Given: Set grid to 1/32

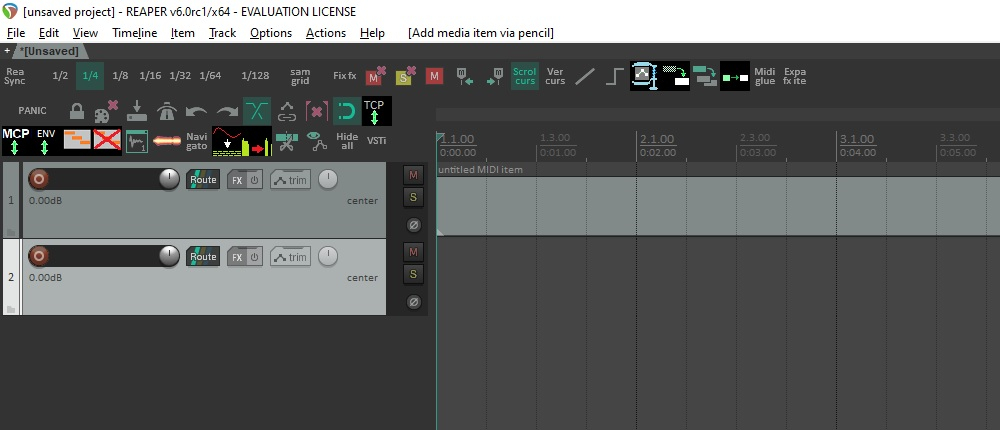Looking at the screenshot, I should 180,76.
